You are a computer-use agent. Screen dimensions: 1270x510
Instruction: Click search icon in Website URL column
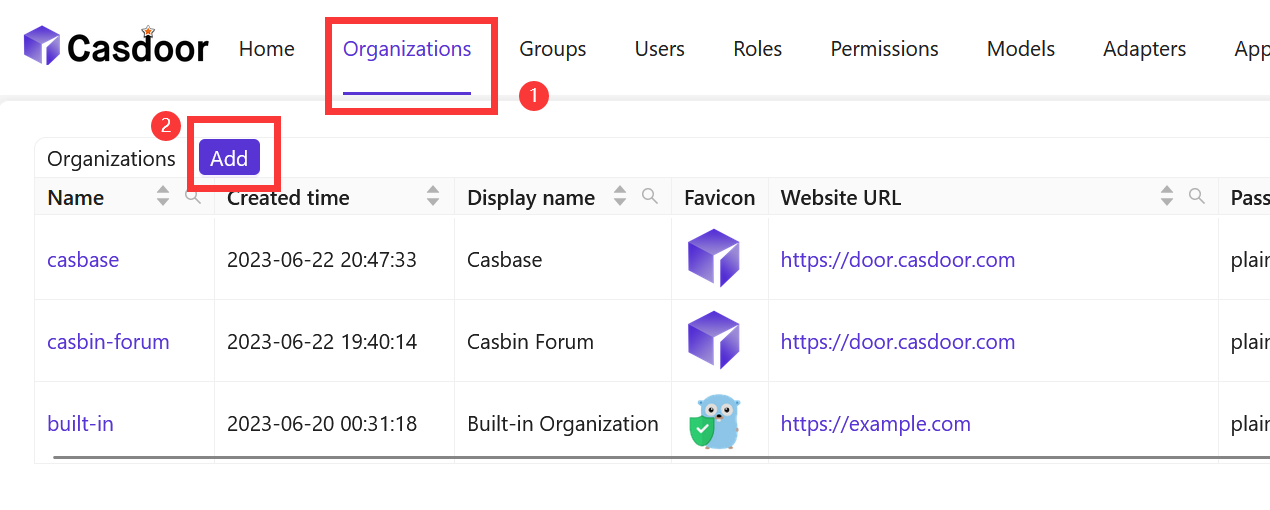1196,196
